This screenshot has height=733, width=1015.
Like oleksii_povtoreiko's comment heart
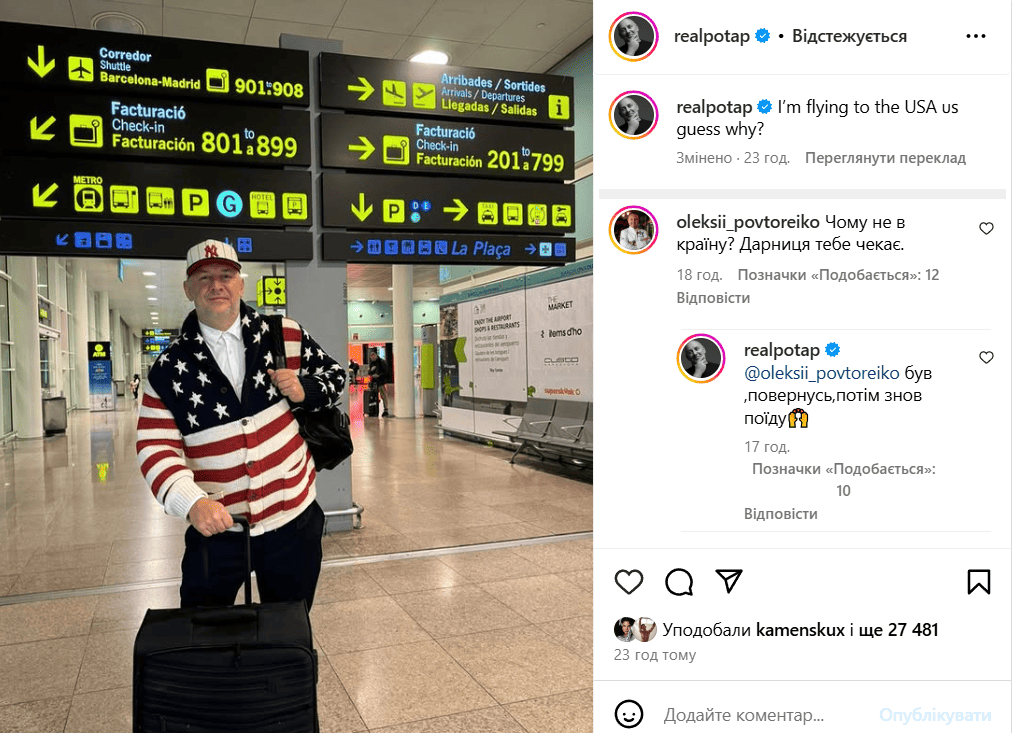point(986,228)
